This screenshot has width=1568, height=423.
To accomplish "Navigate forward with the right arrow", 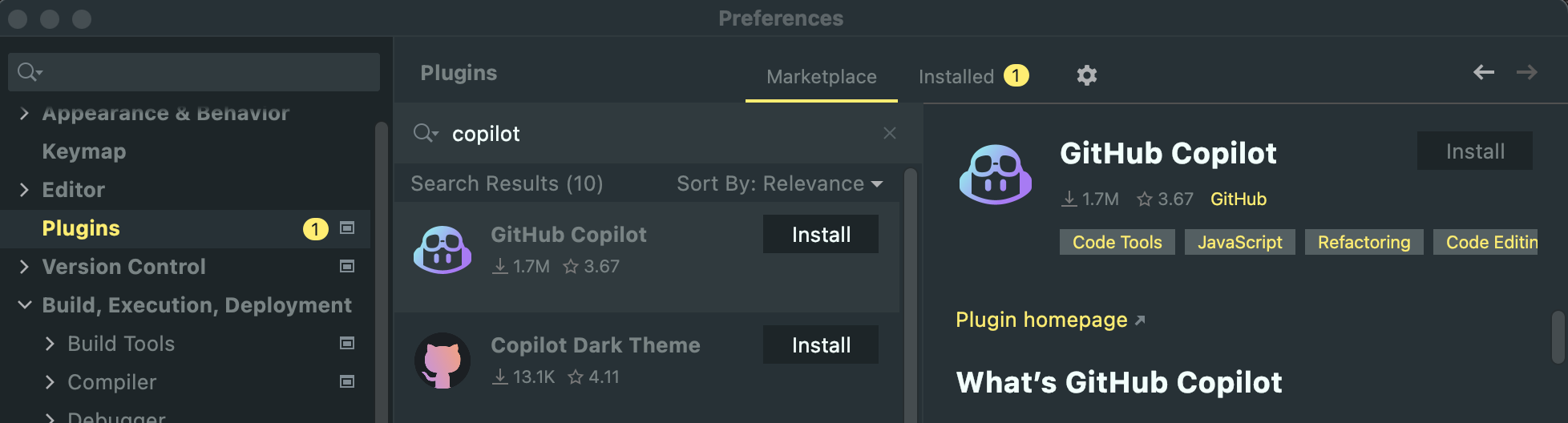I will pos(1526,72).
